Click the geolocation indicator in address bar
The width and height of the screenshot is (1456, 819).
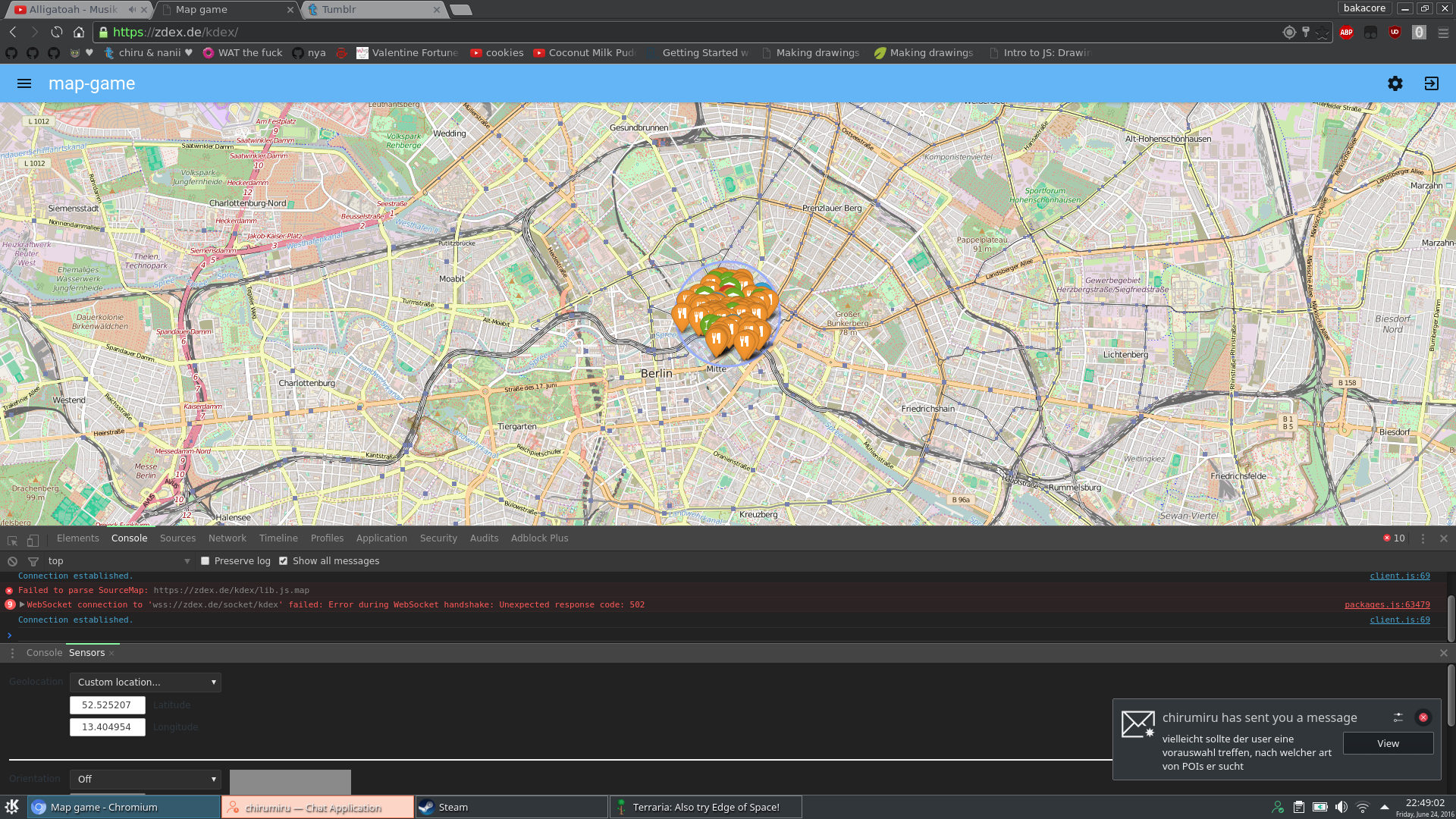pyautogui.click(x=1289, y=32)
